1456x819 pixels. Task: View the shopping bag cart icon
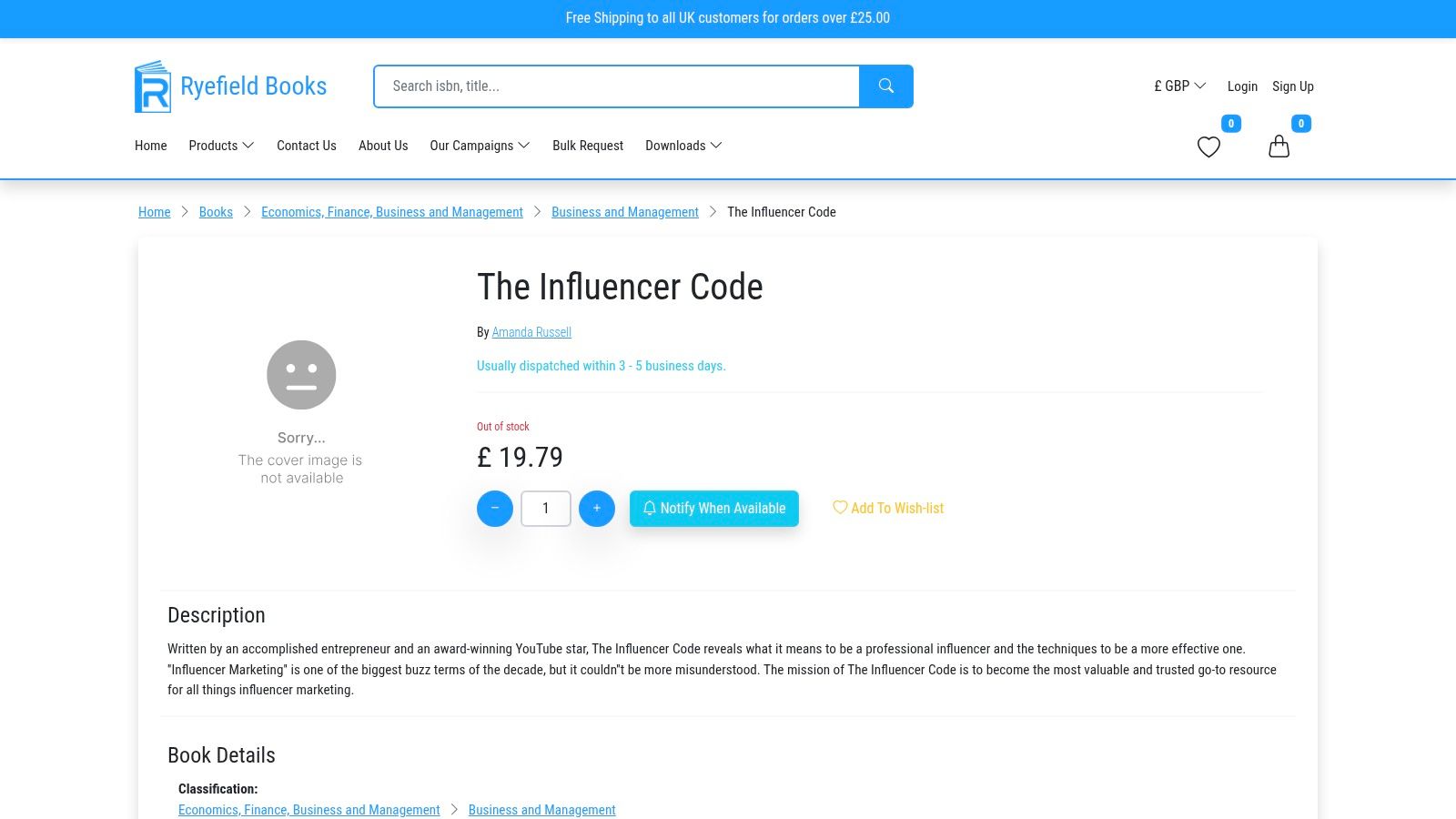[x=1279, y=146]
